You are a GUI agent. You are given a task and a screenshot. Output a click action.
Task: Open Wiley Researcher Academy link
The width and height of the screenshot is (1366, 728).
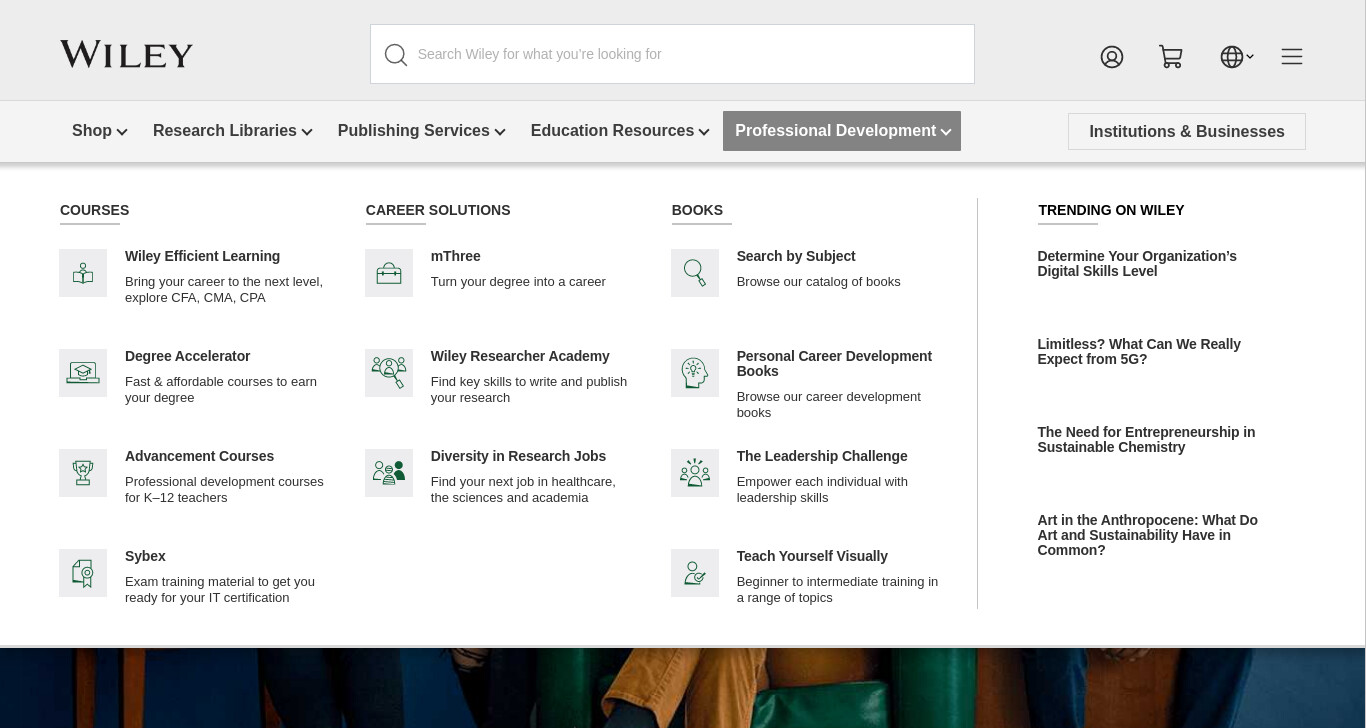(520, 357)
